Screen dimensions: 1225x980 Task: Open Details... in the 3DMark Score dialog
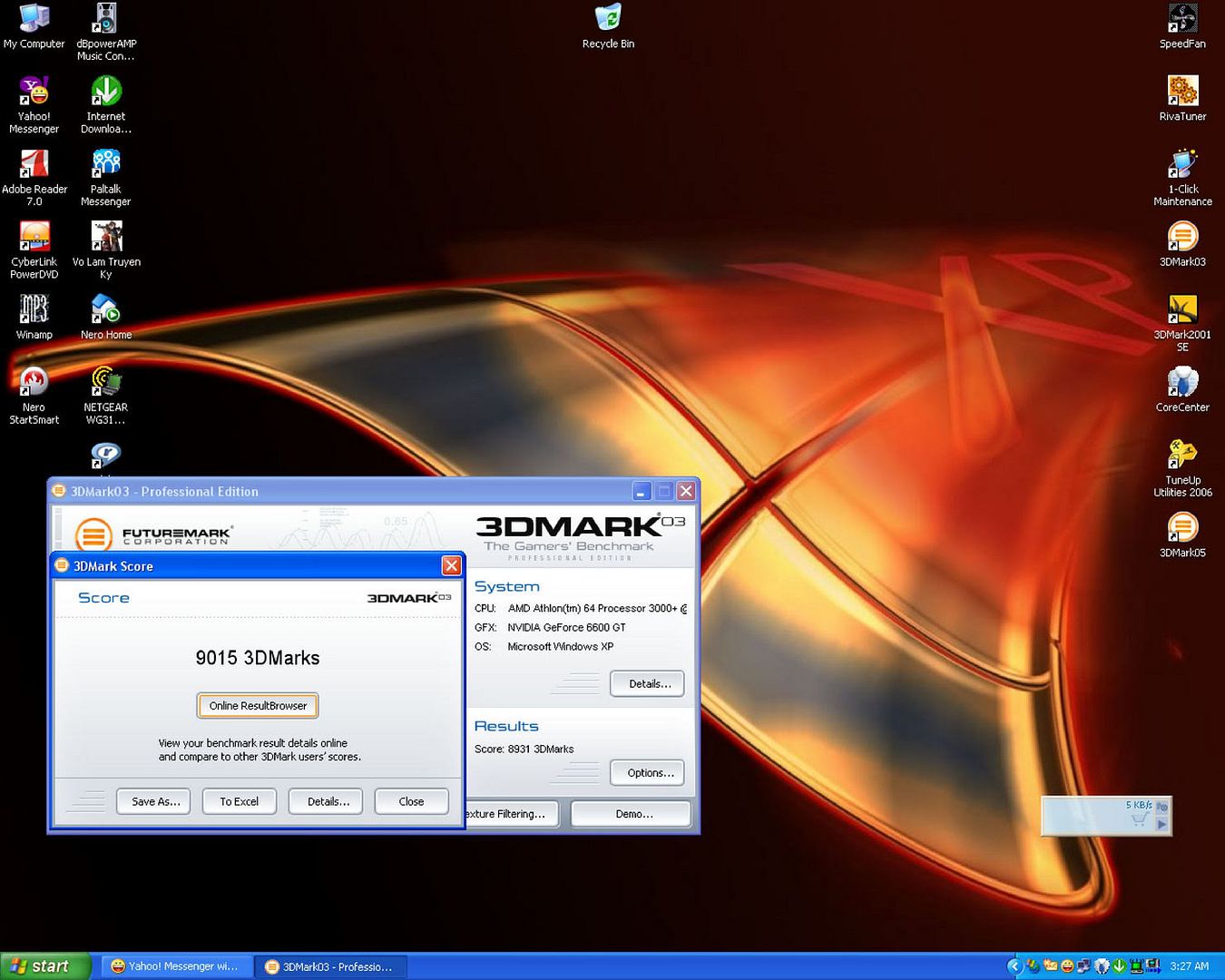[x=326, y=801]
